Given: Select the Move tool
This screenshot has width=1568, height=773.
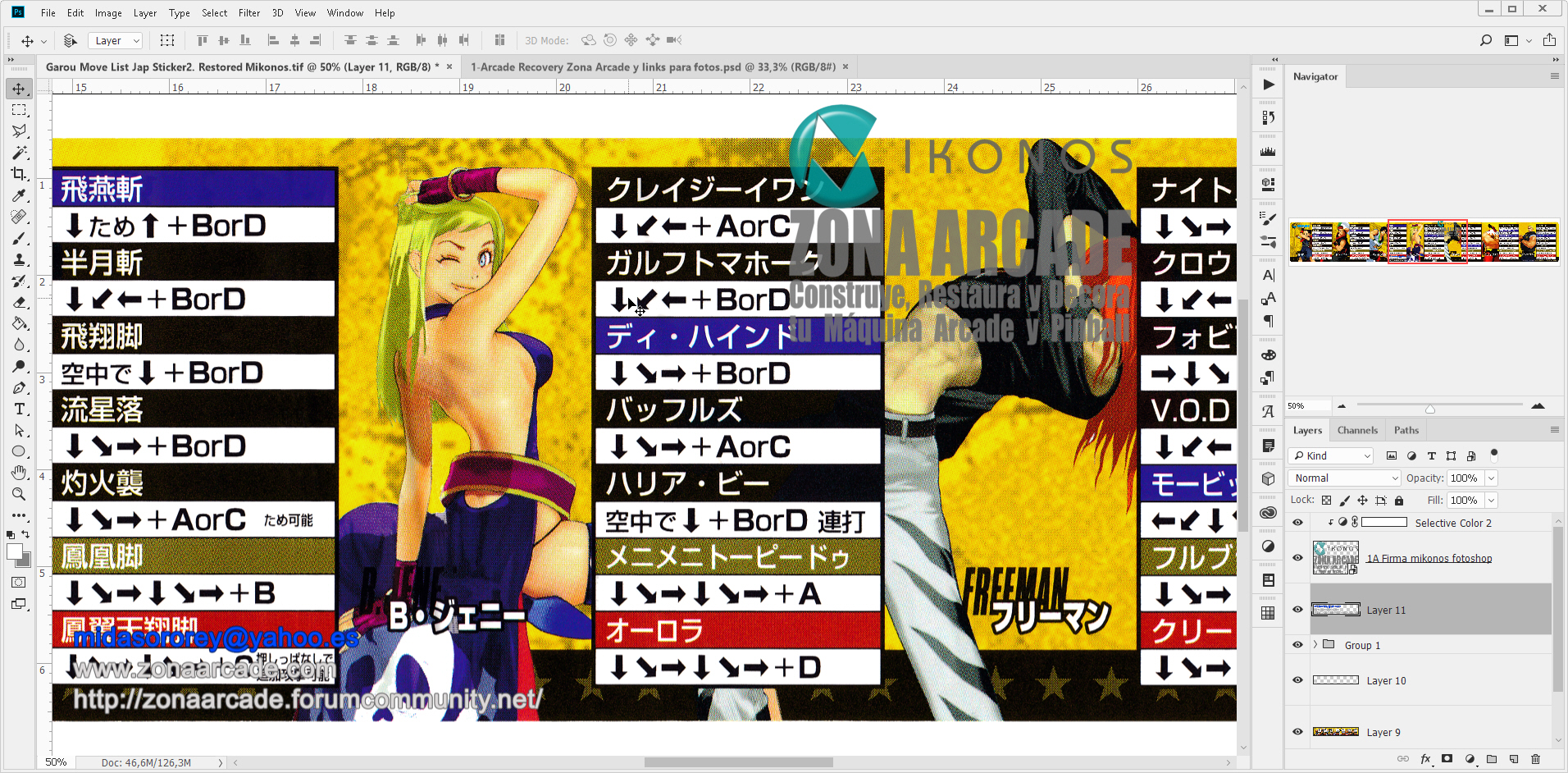Looking at the screenshot, I should tap(20, 89).
